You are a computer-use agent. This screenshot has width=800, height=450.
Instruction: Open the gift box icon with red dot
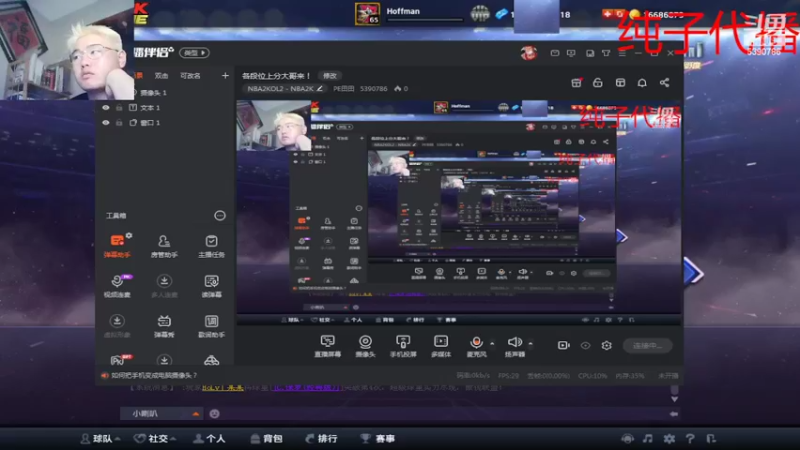point(577,83)
